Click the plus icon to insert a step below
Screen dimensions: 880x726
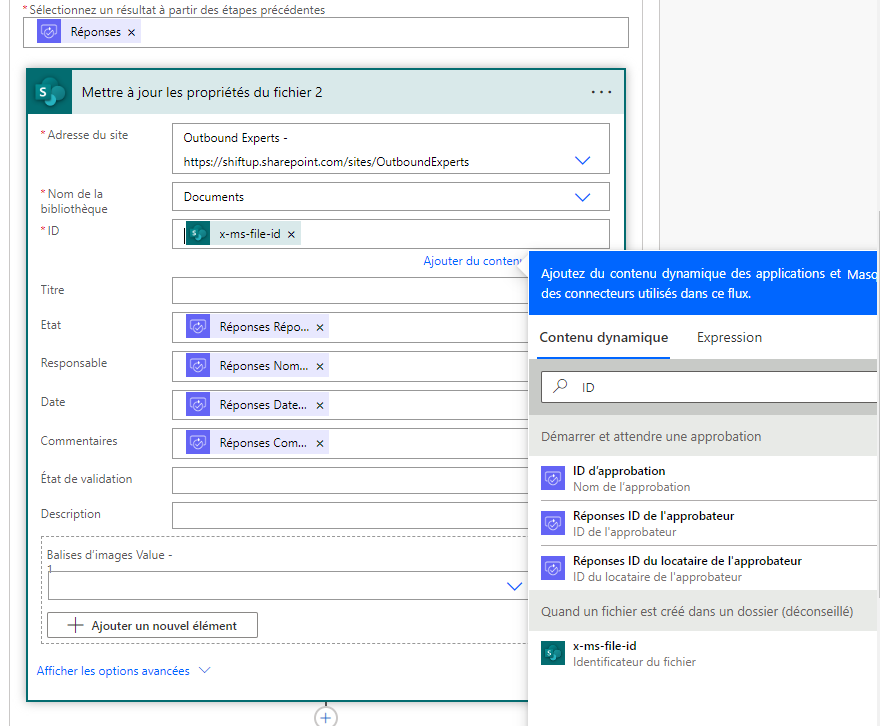point(326,717)
